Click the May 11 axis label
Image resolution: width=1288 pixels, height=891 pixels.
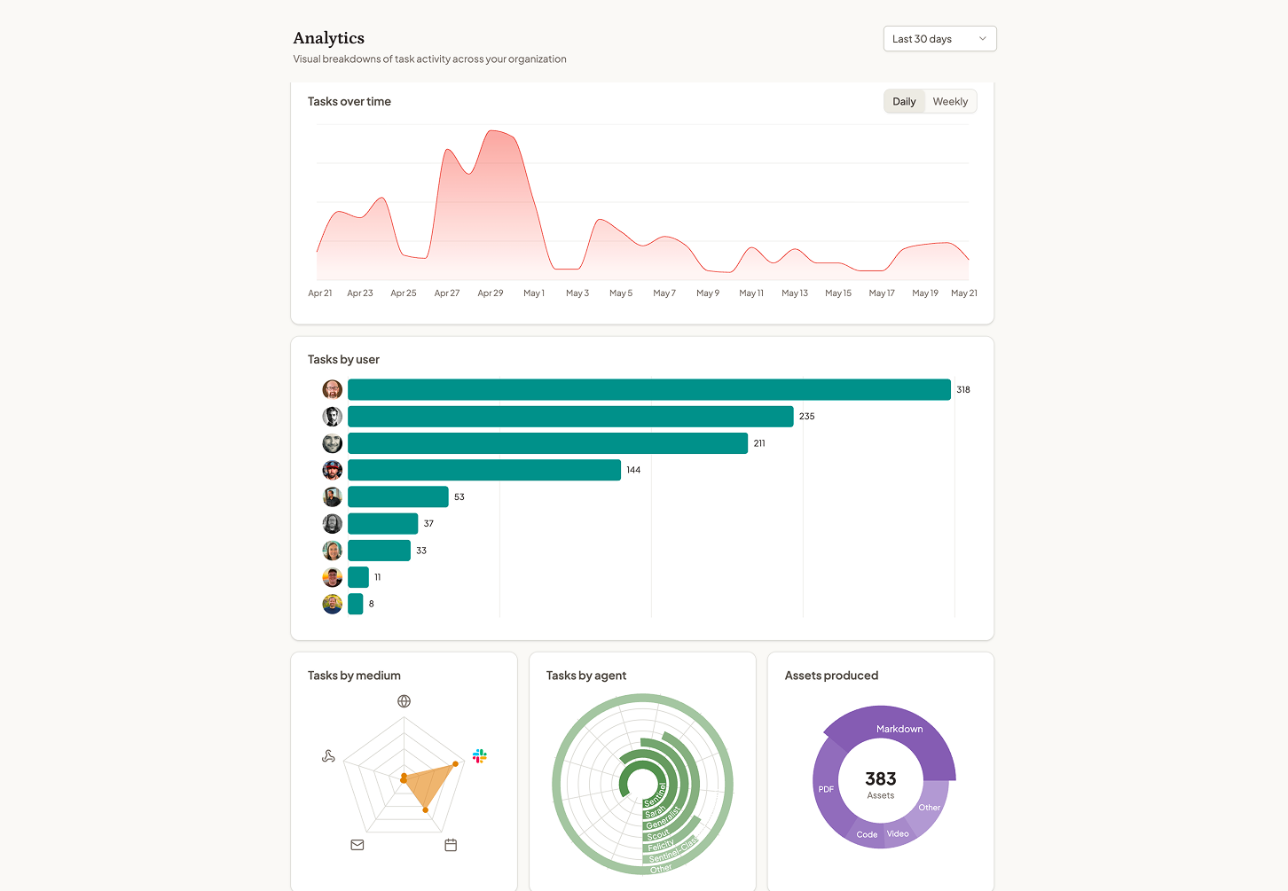click(751, 293)
